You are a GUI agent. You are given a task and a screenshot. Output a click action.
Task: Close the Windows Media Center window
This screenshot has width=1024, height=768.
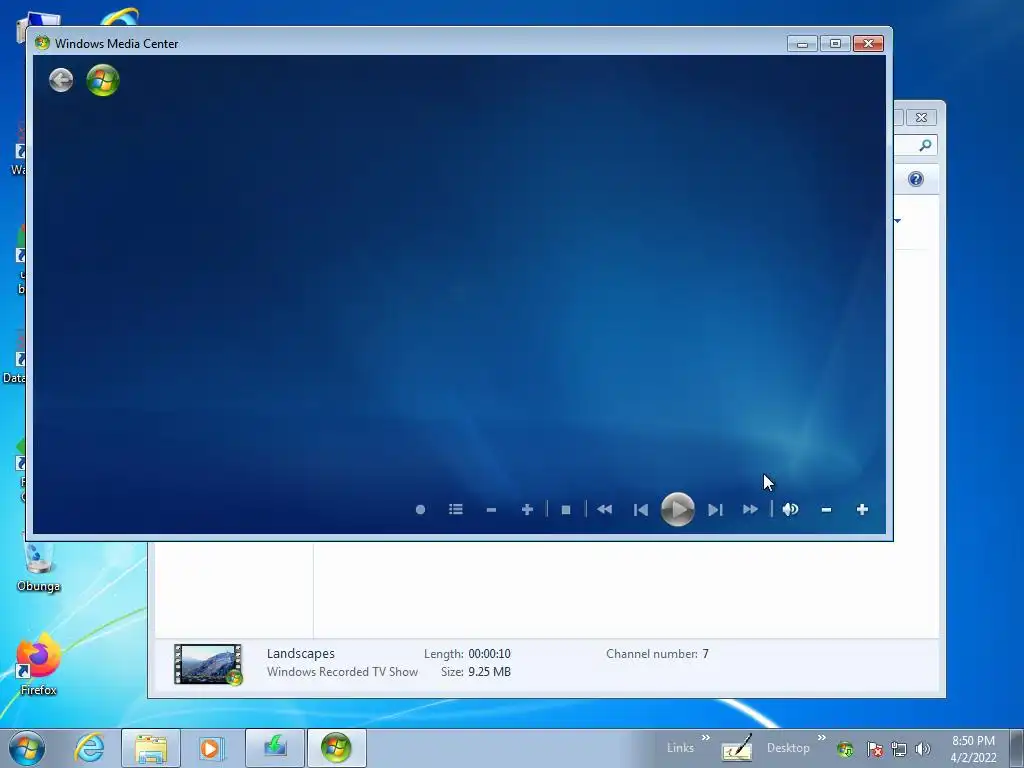pos(868,44)
